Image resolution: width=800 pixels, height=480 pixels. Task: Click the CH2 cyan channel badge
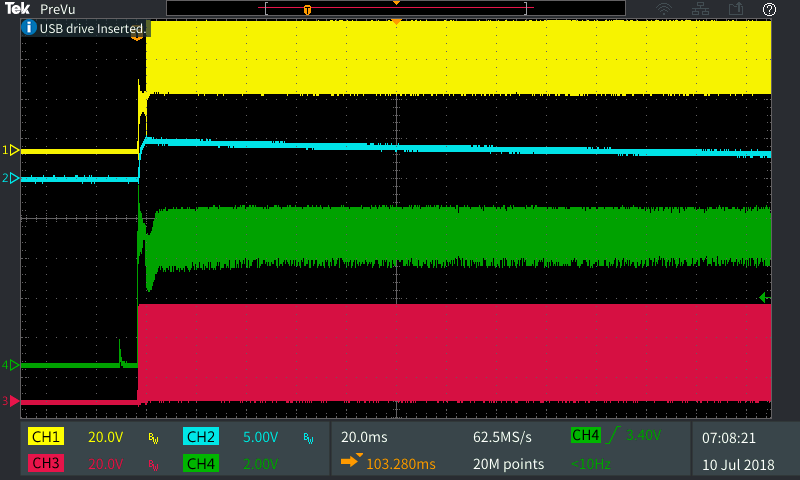pyautogui.click(x=201, y=437)
